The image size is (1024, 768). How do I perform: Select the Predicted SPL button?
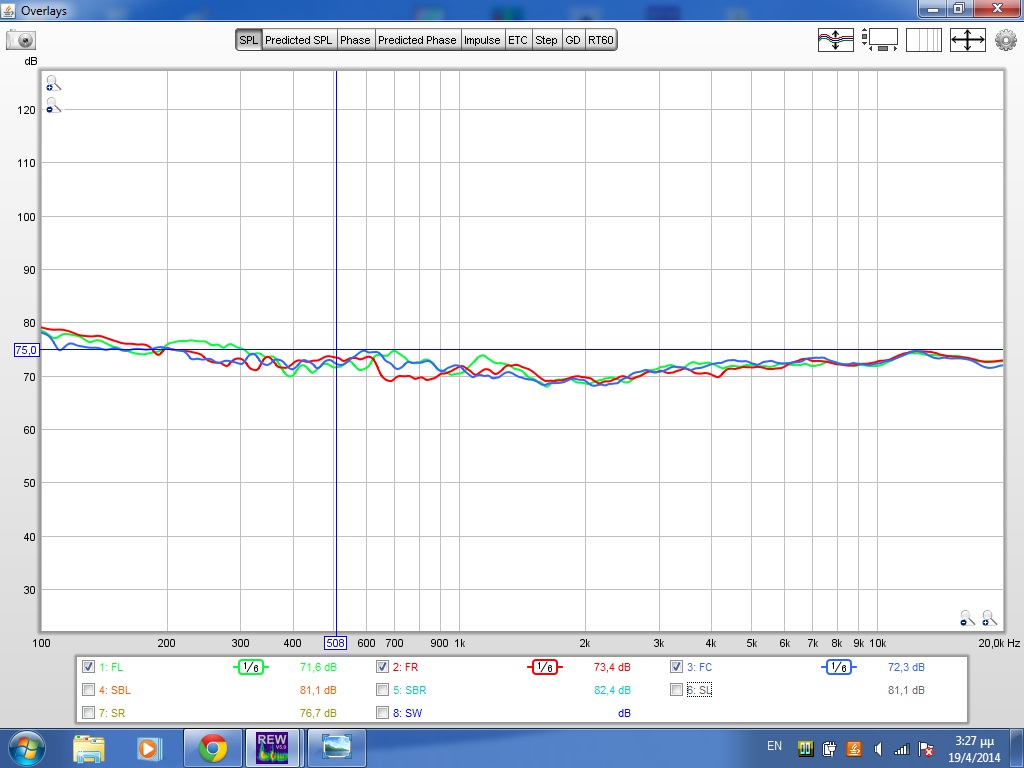coord(298,40)
